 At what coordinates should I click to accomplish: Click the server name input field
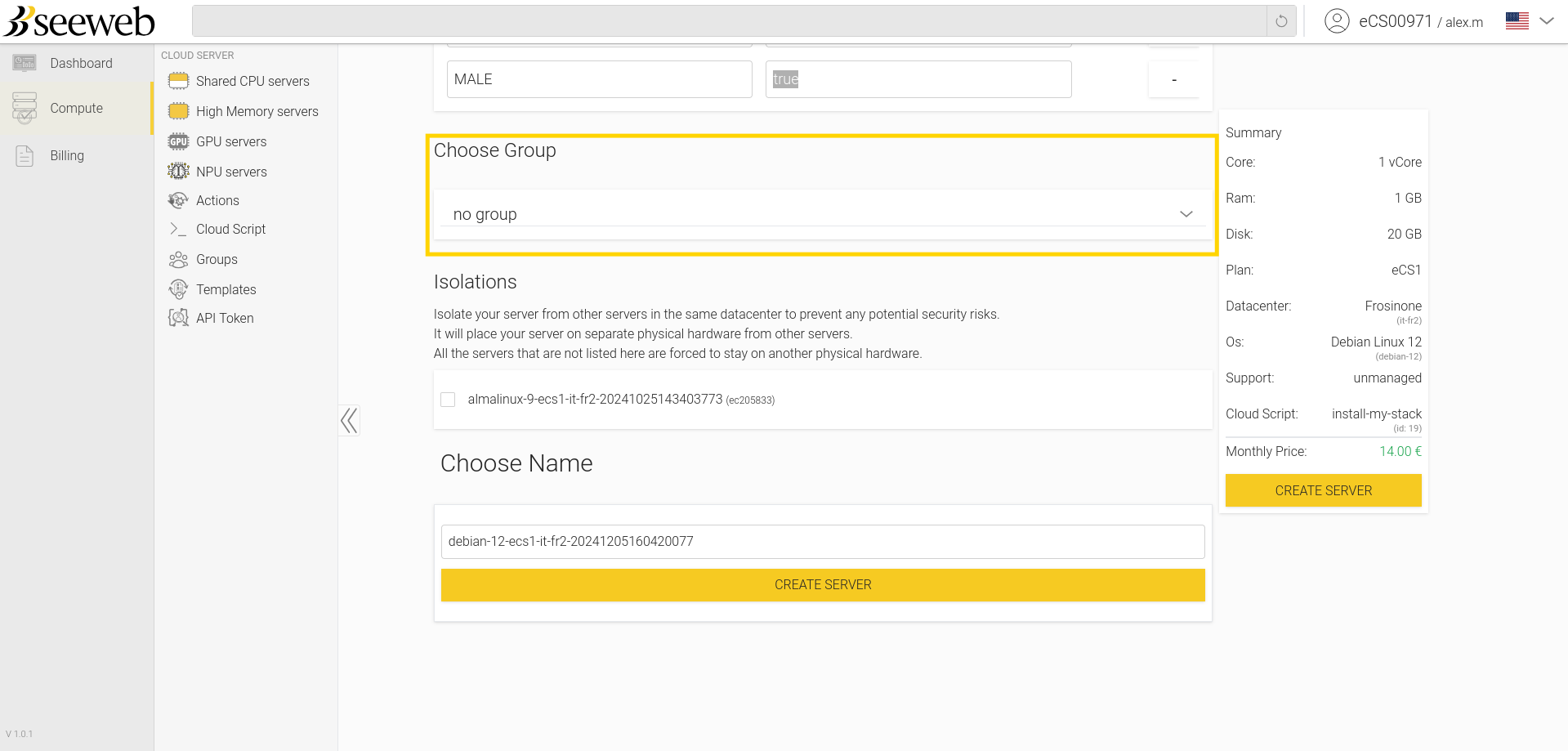click(823, 542)
